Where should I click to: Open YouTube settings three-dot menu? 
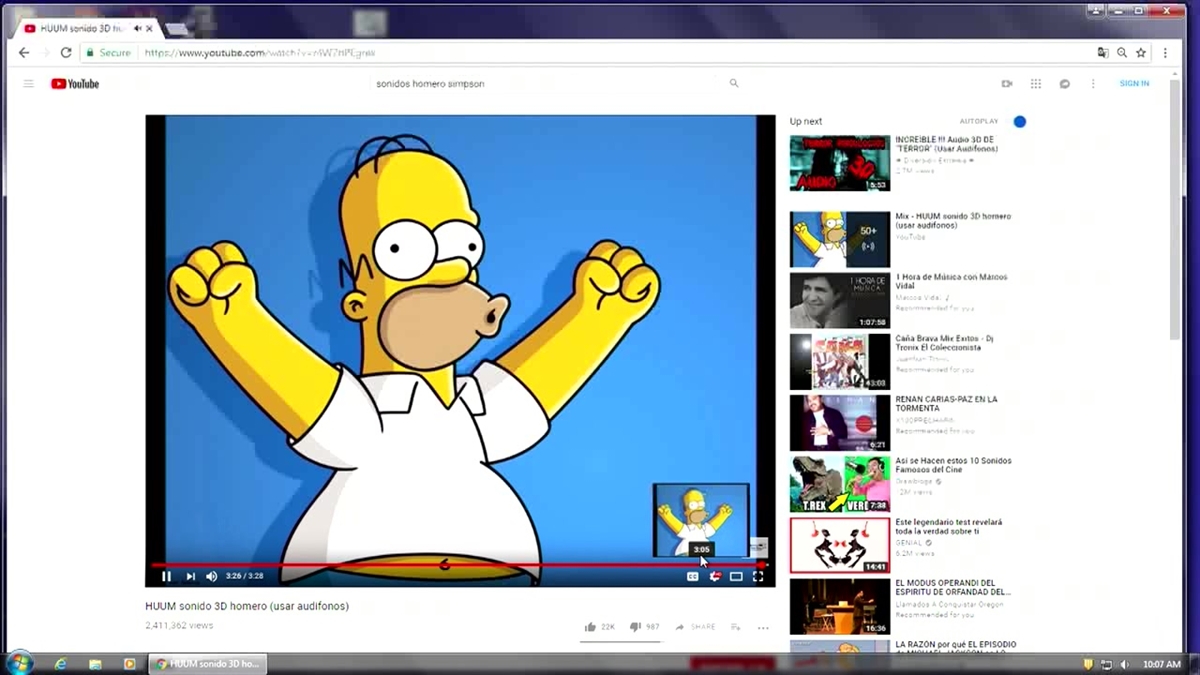(1093, 84)
